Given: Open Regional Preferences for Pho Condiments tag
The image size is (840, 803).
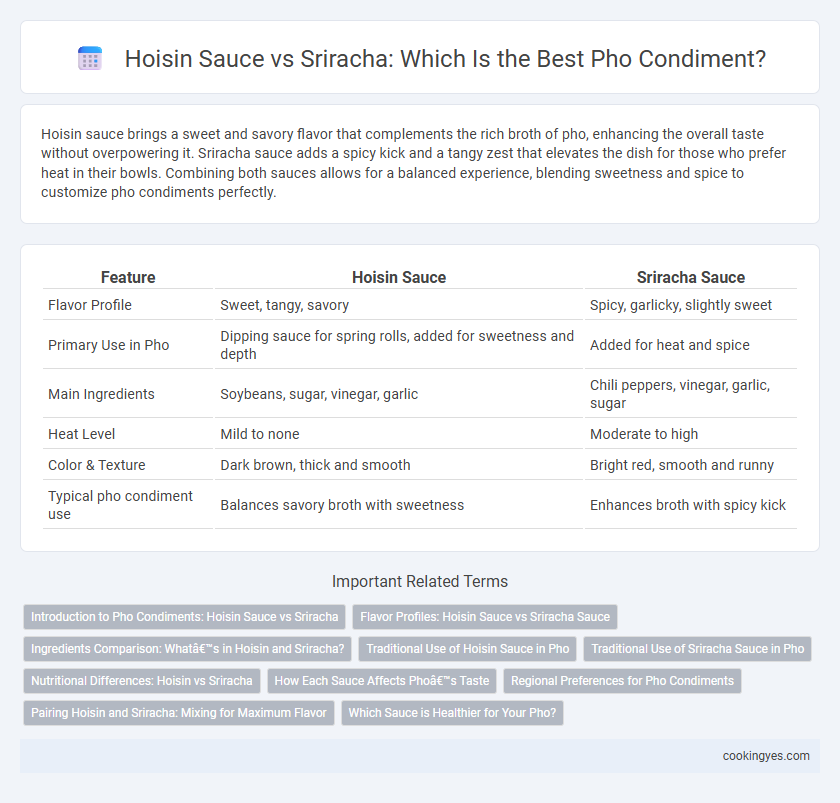Looking at the screenshot, I should [x=622, y=681].
